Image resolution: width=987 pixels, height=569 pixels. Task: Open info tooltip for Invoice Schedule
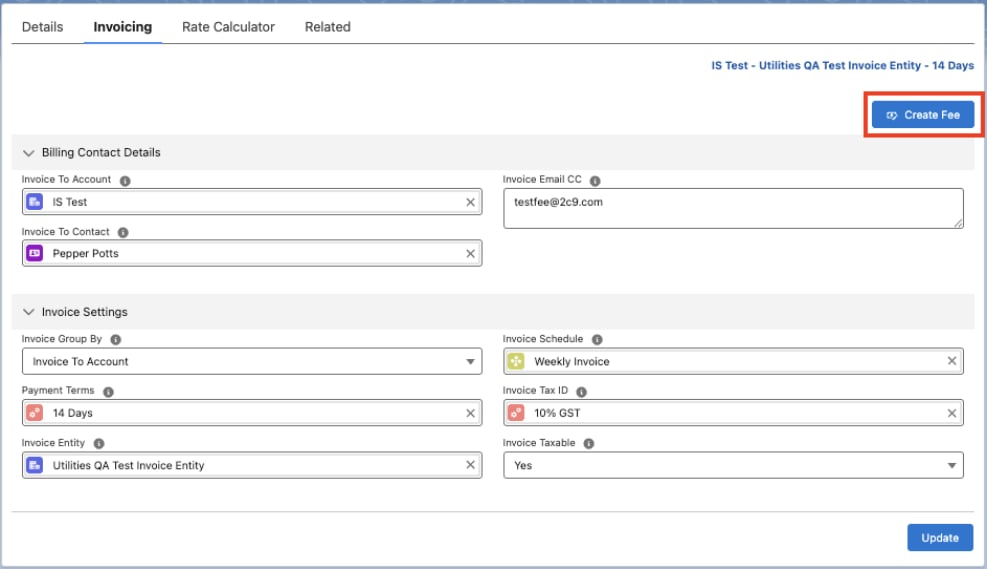coord(597,339)
